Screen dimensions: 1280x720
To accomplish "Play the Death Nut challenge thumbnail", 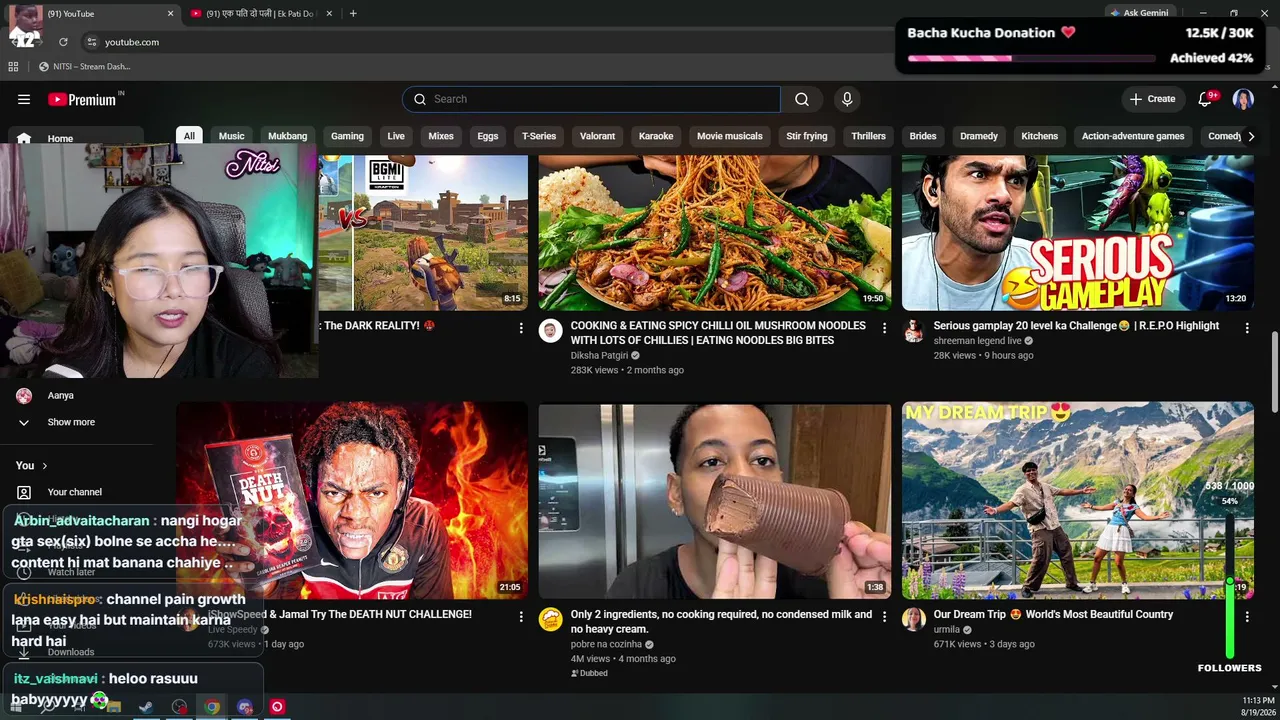I will (x=352, y=501).
